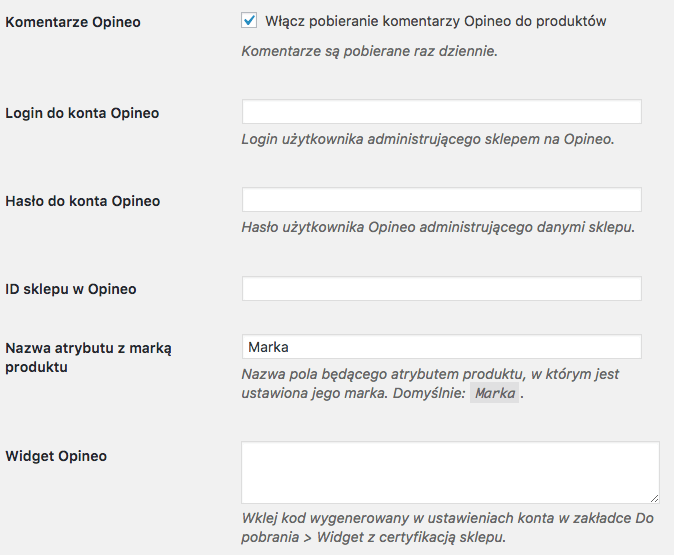Click into the field containing 'Marka'
Viewport: 674px width, 555px height.
click(x=441, y=346)
